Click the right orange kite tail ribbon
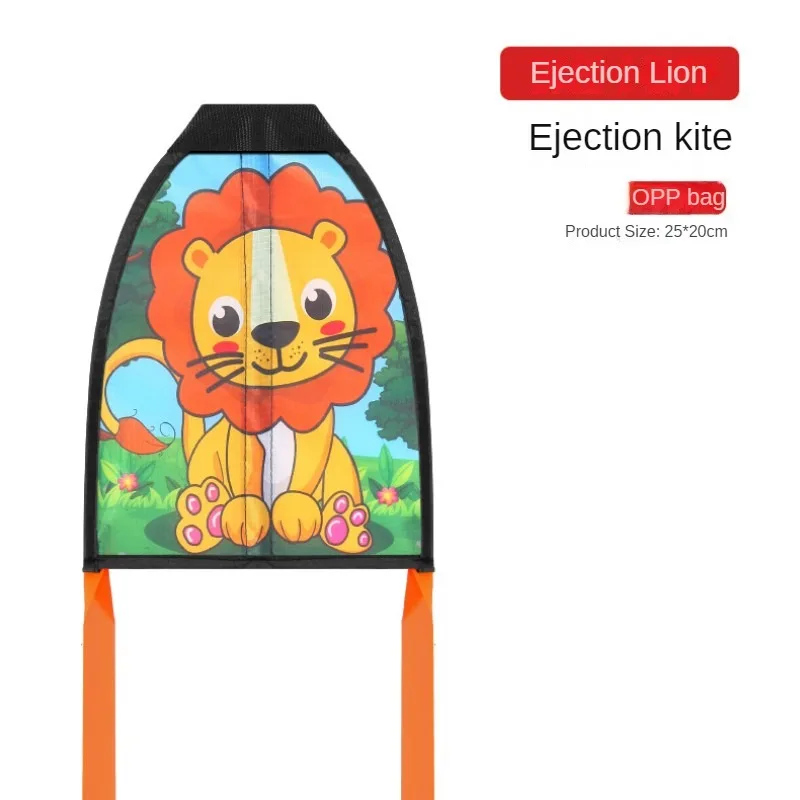This screenshot has width=800, height=800. pyautogui.click(x=418, y=684)
